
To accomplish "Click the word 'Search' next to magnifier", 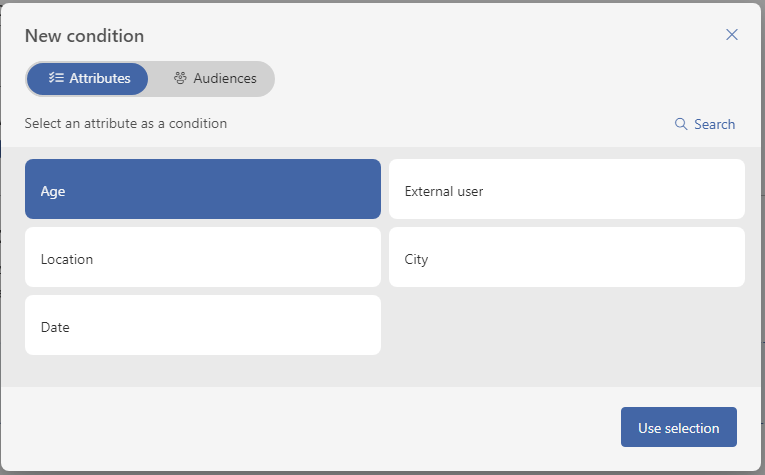I will [715, 124].
